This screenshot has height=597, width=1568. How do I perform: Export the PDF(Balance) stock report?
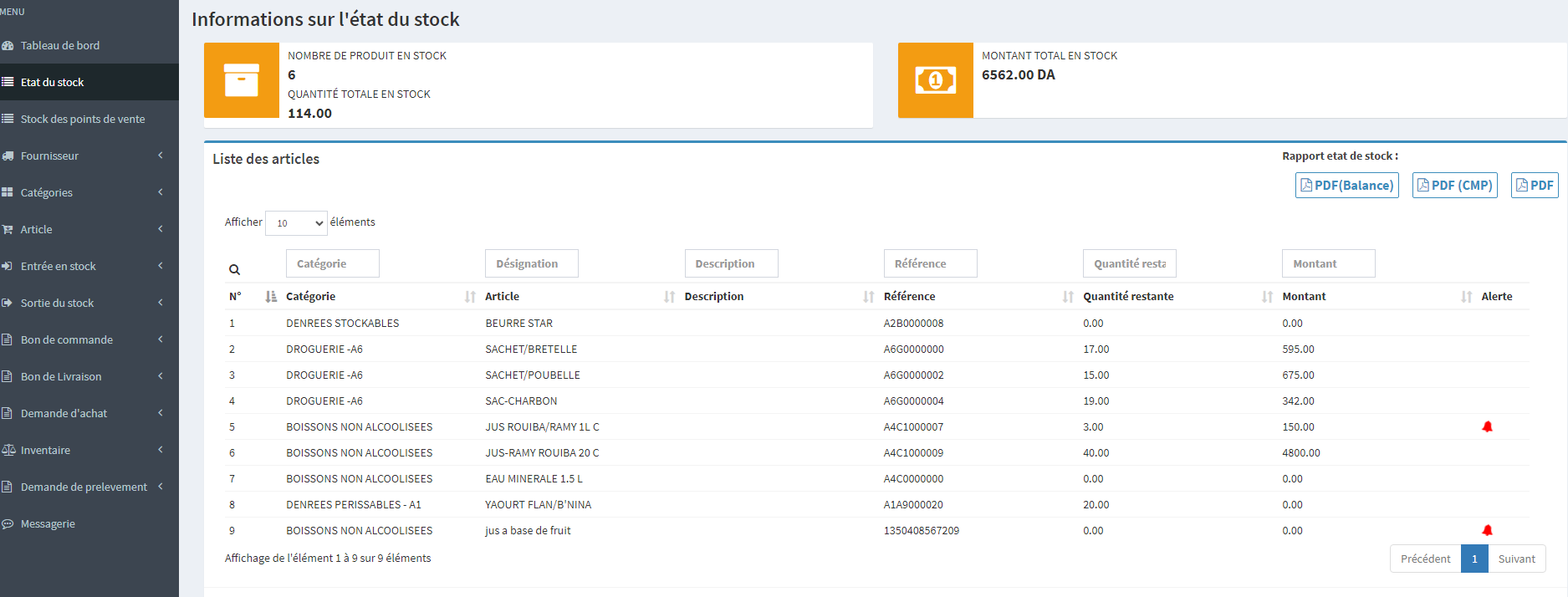point(1346,186)
